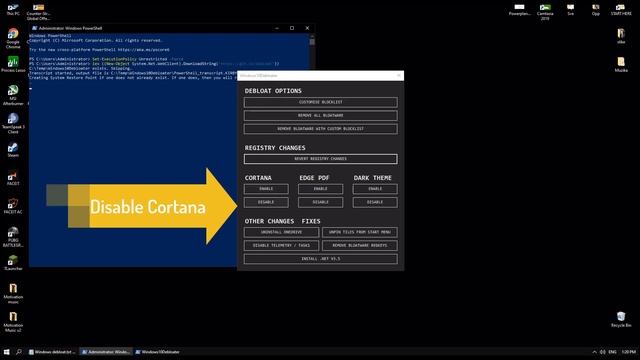The width and height of the screenshot is (640, 360).
Task: Launch Camtasia 2019 from the desktop
Action: pyautogui.click(x=545, y=11)
